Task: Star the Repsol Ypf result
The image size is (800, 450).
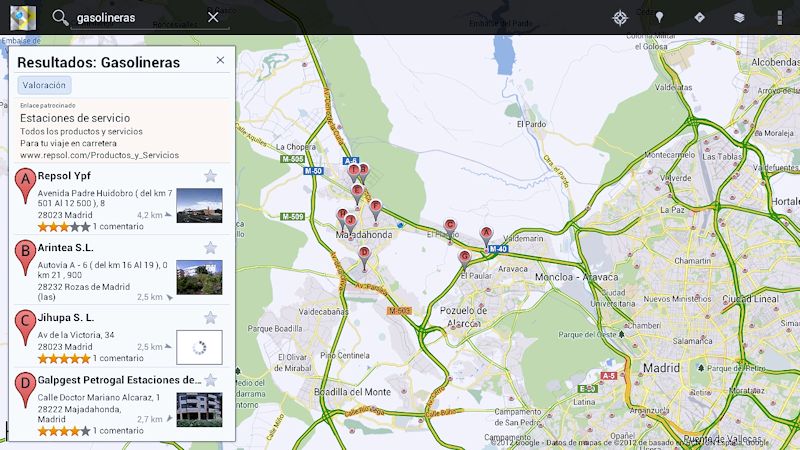Action: (x=210, y=176)
